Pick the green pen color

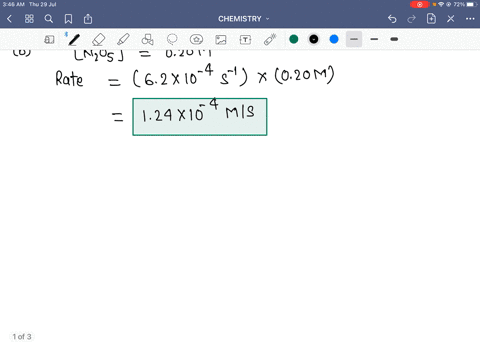point(294,39)
